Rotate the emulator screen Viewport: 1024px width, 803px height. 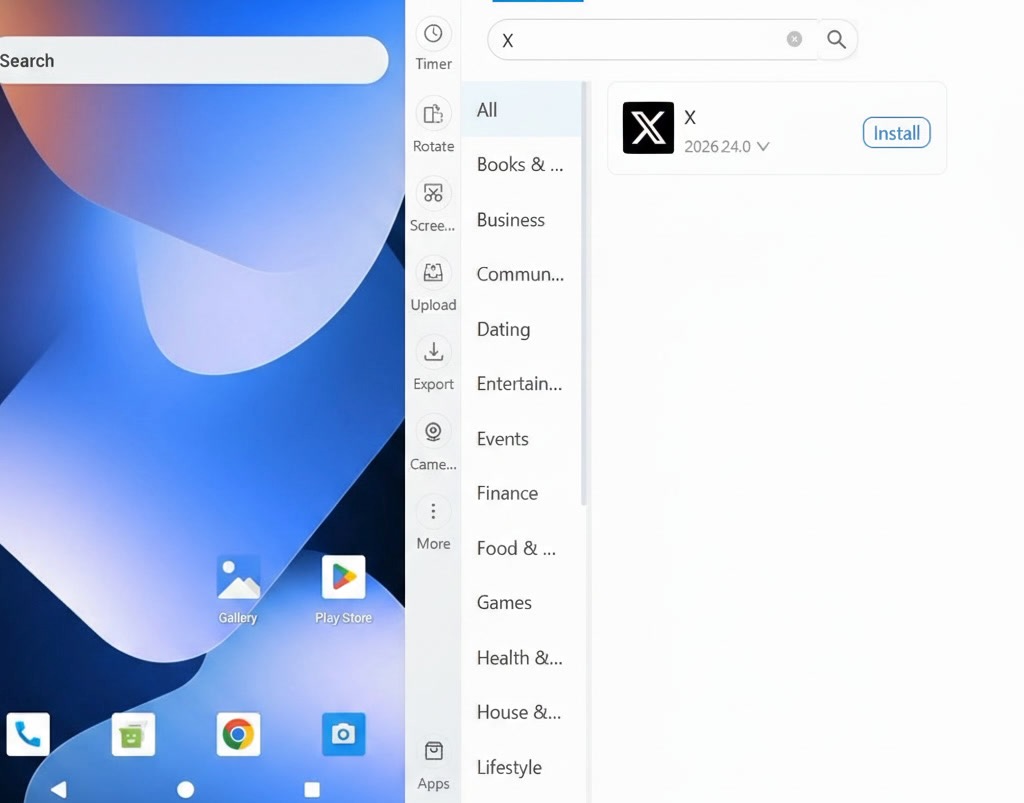(x=433, y=125)
